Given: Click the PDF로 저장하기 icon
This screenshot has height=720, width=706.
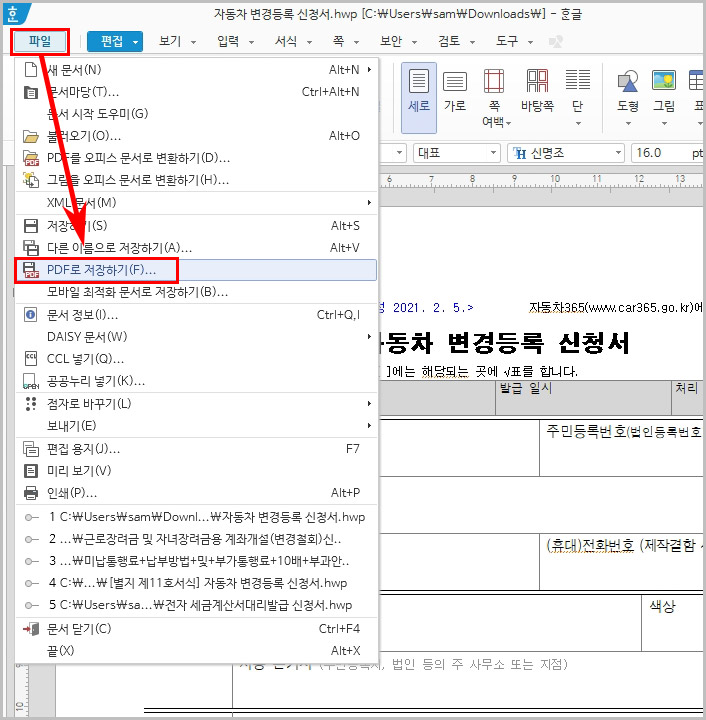Looking at the screenshot, I should 31,270.
